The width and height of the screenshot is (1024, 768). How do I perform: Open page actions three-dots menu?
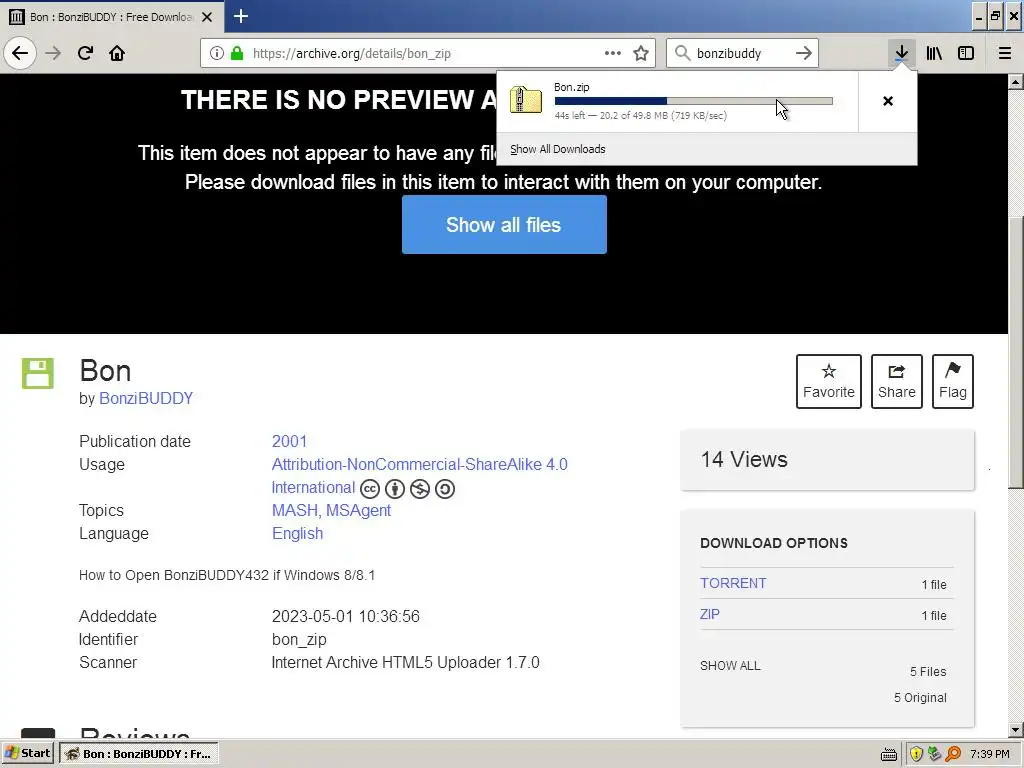(x=613, y=54)
